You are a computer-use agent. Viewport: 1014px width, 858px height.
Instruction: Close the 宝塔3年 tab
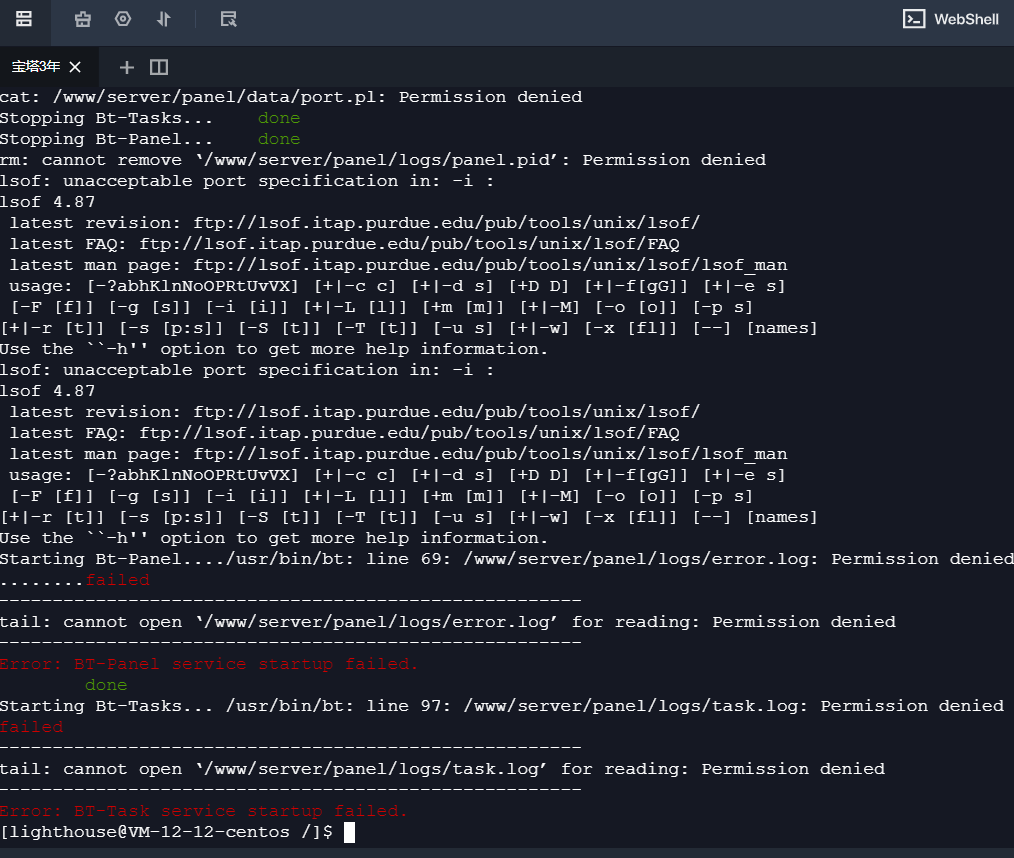pos(75,67)
